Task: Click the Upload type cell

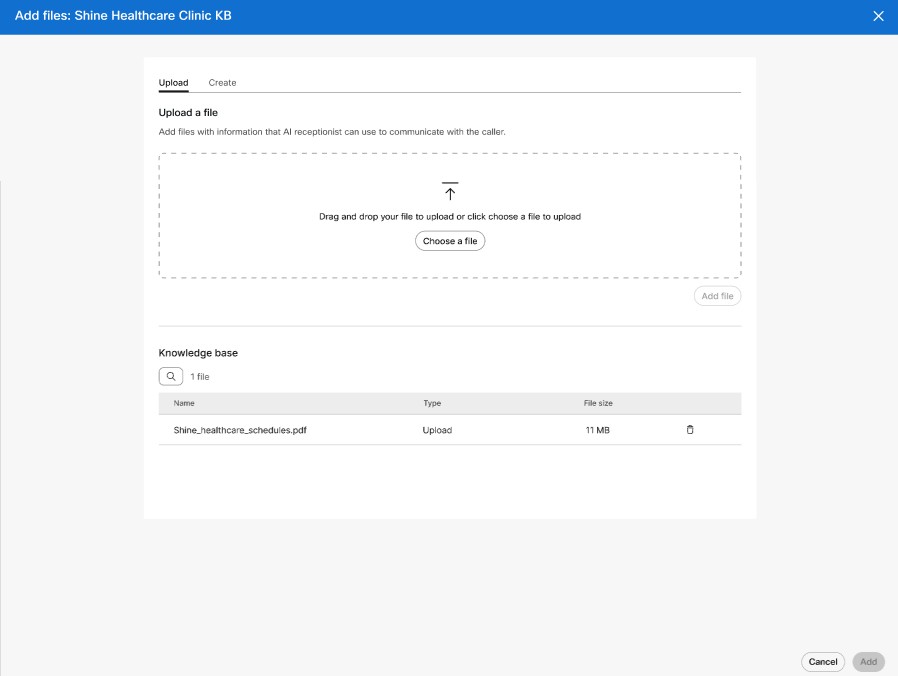Action: point(438,430)
